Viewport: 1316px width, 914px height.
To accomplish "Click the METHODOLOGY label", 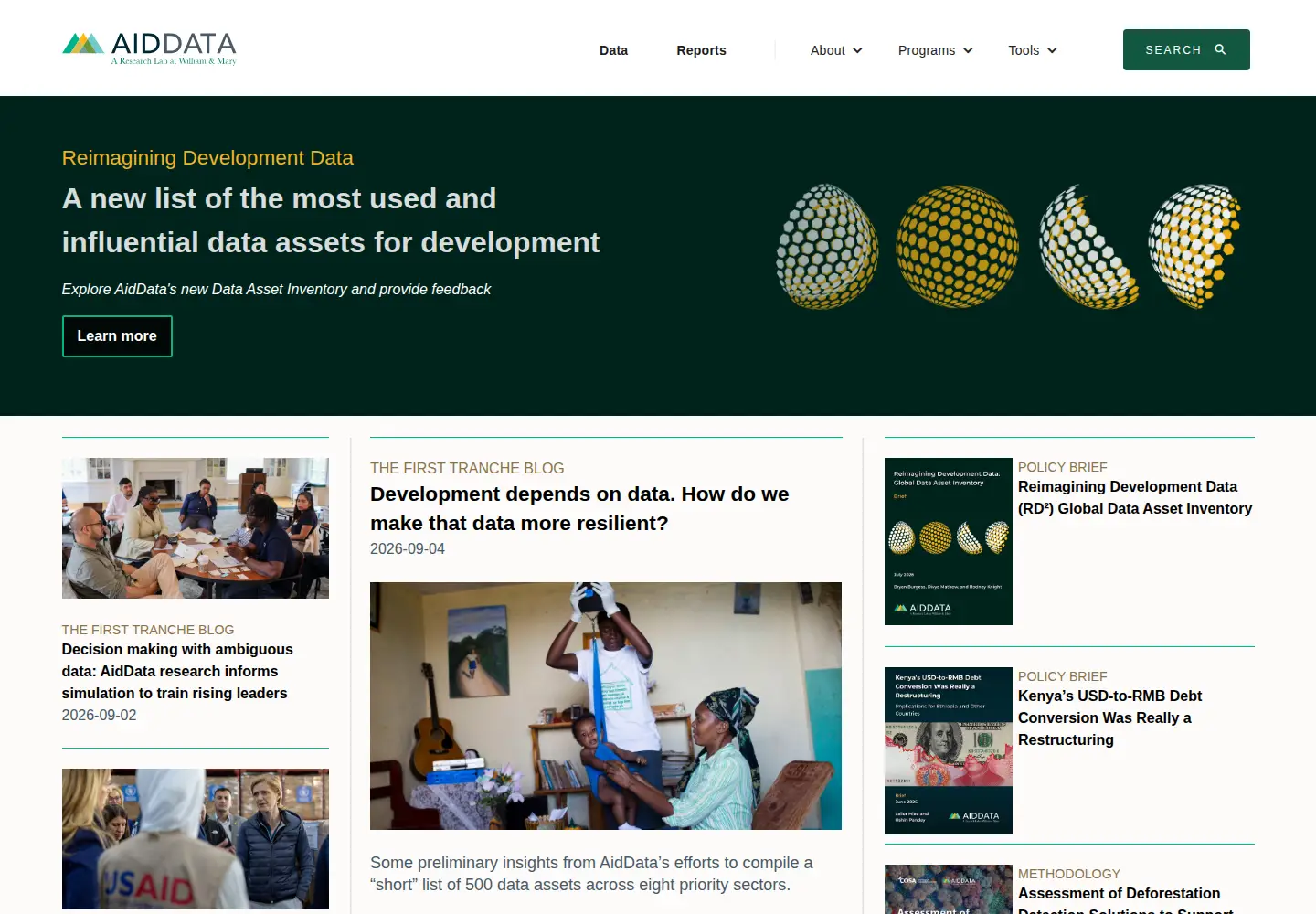I will point(1069,874).
